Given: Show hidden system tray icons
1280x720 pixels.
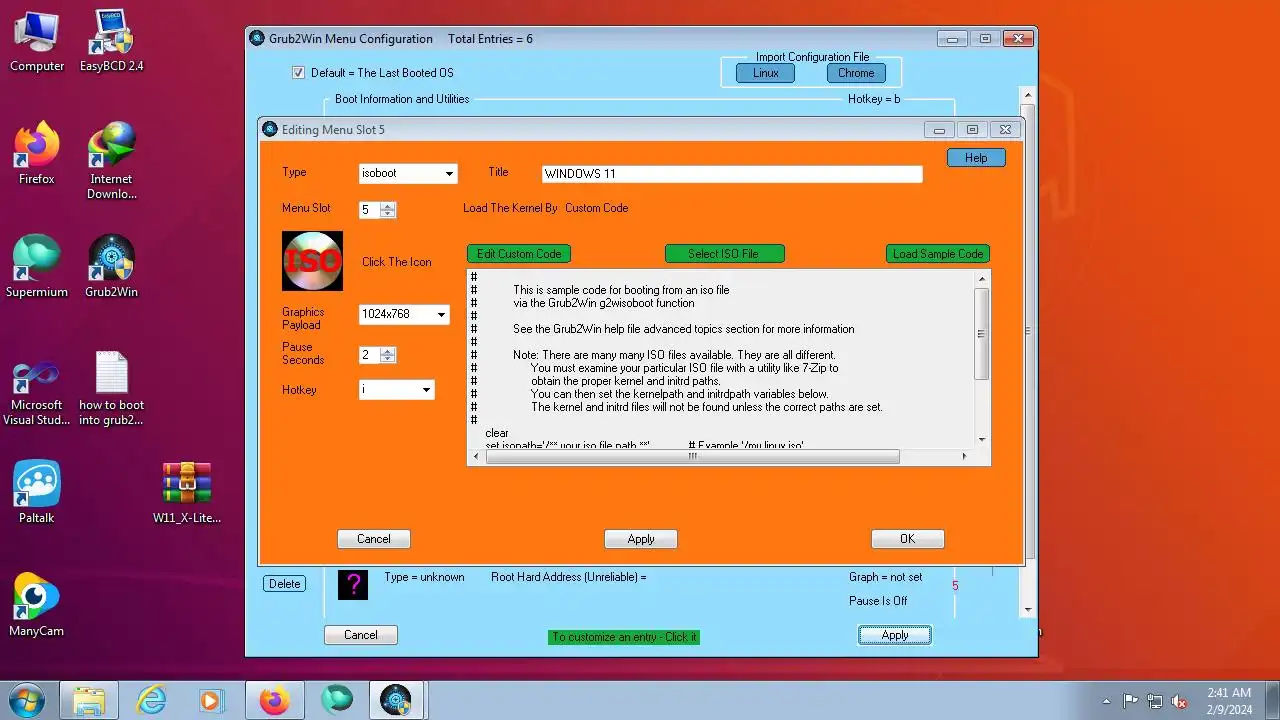Looking at the screenshot, I should point(1106,701).
